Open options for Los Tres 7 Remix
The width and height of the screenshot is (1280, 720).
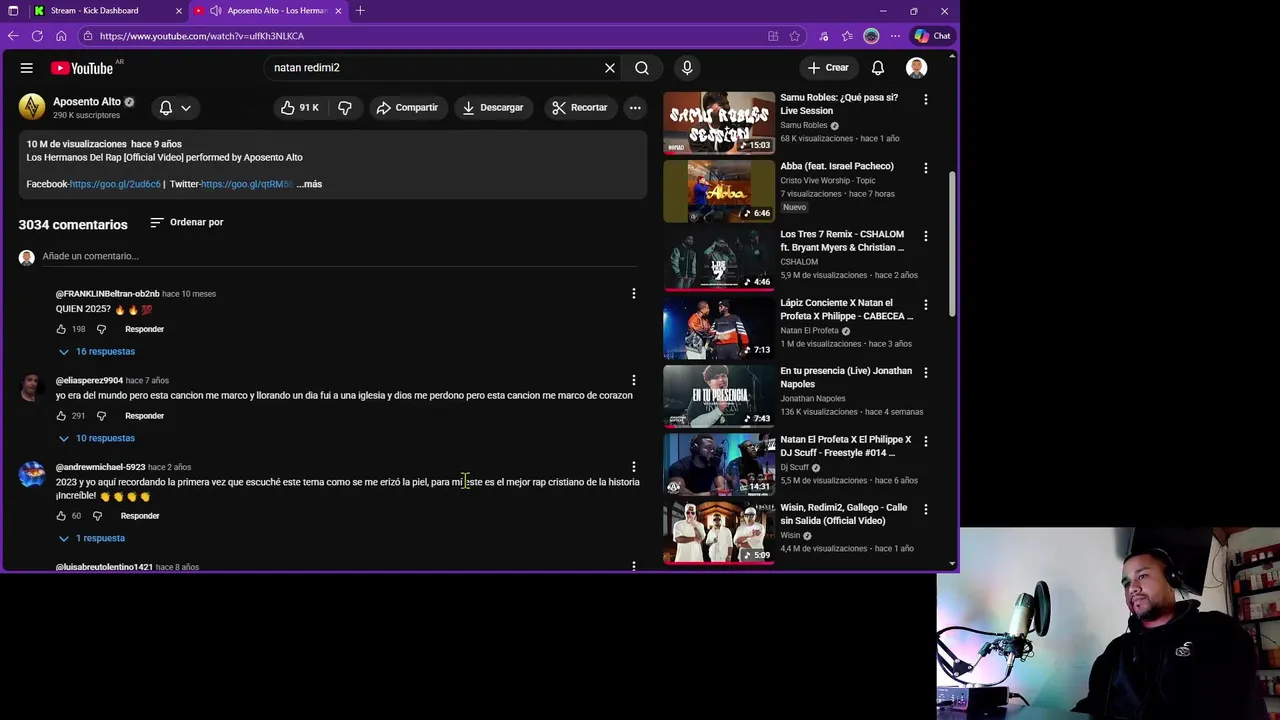[x=925, y=236]
